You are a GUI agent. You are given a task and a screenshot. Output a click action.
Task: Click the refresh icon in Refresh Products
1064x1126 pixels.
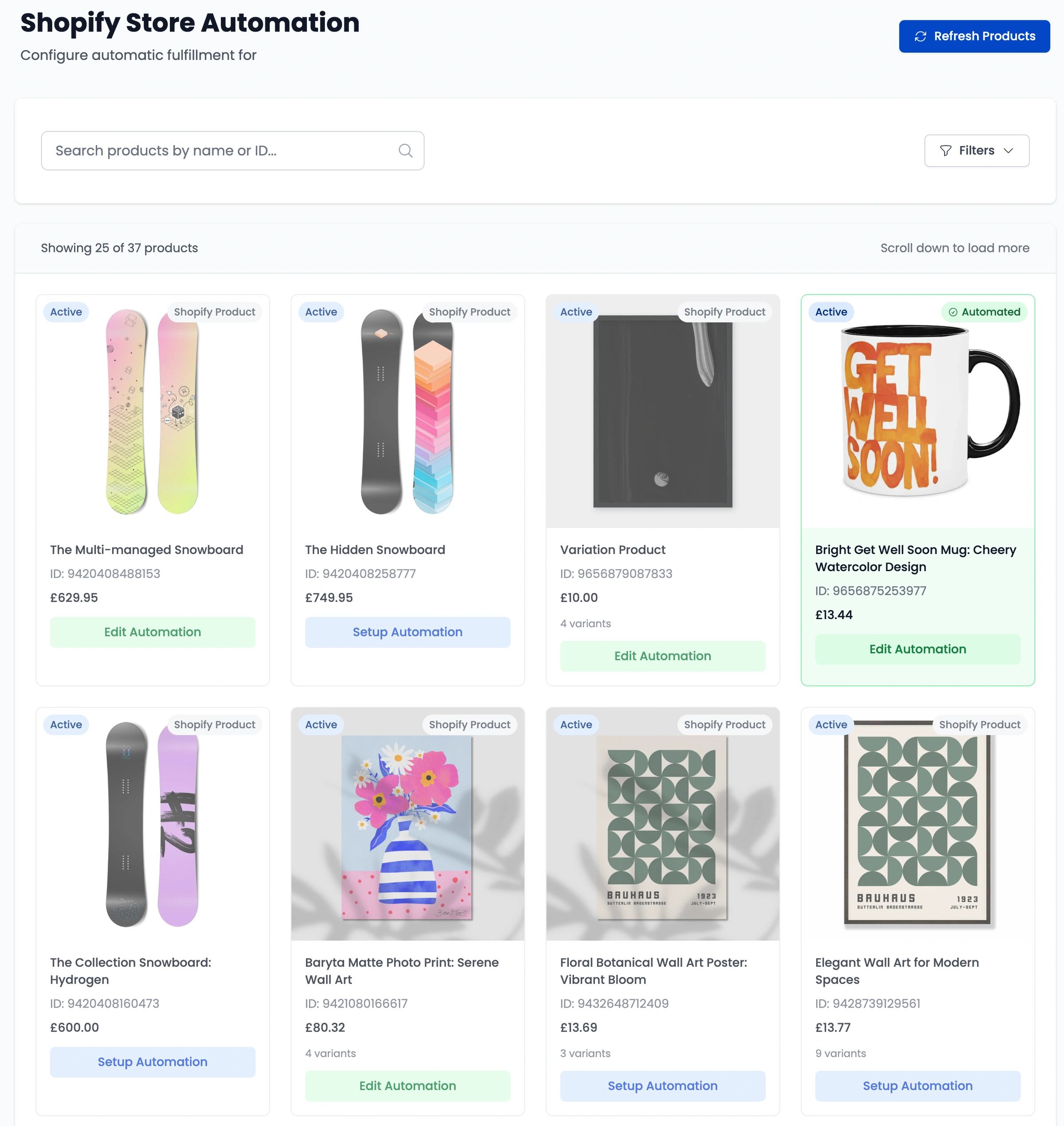click(920, 36)
